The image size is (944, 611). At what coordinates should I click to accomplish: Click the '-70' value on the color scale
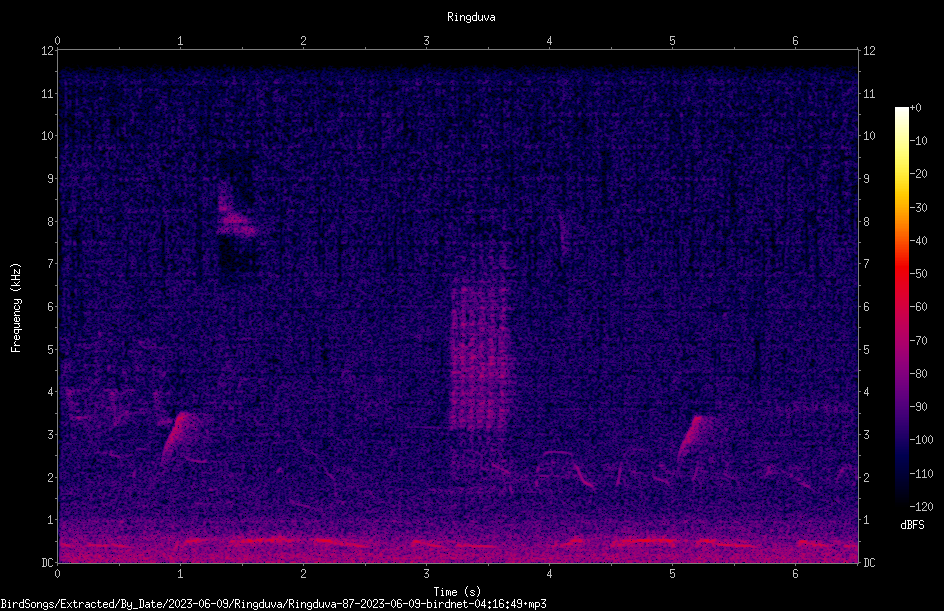point(919,341)
